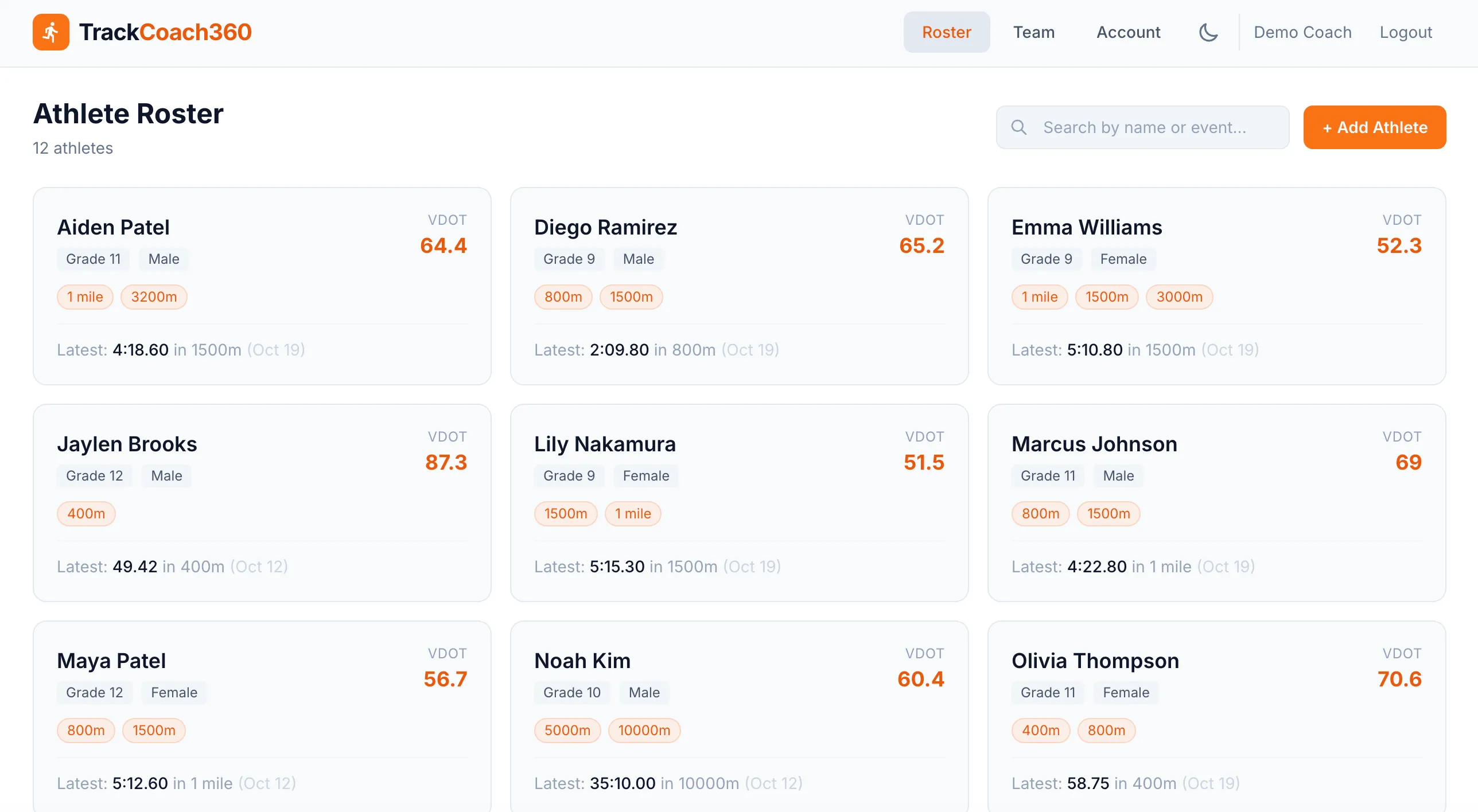
Task: Select the 800m event chip on Diego Ramirez
Action: tap(563, 296)
